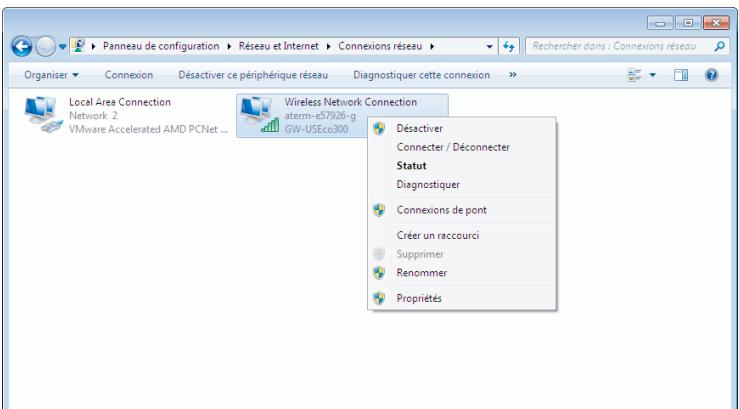Click the search magnifier icon
This screenshot has height=409, width=739.
click(720, 46)
